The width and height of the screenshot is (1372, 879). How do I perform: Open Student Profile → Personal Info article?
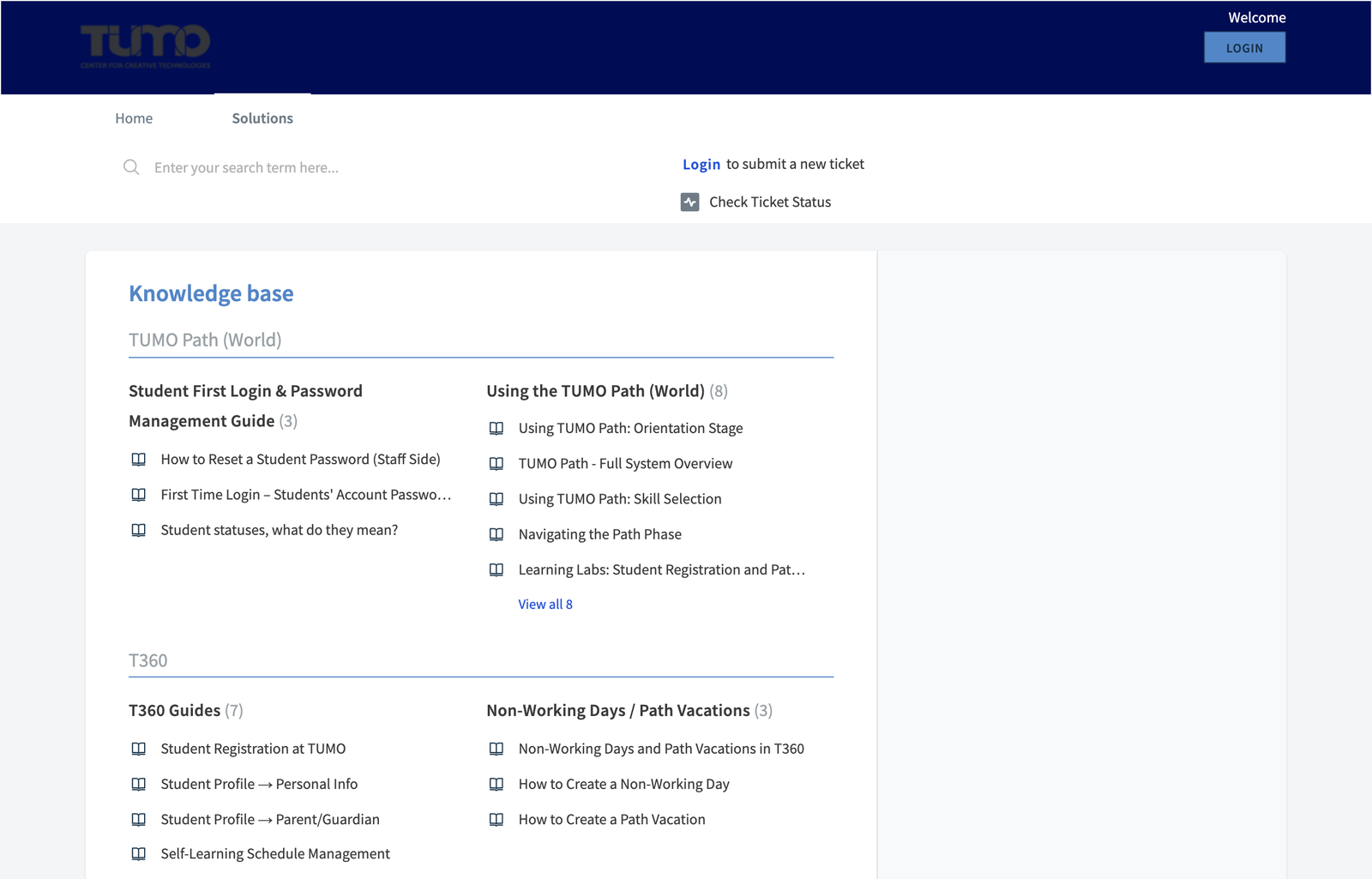[x=260, y=784]
